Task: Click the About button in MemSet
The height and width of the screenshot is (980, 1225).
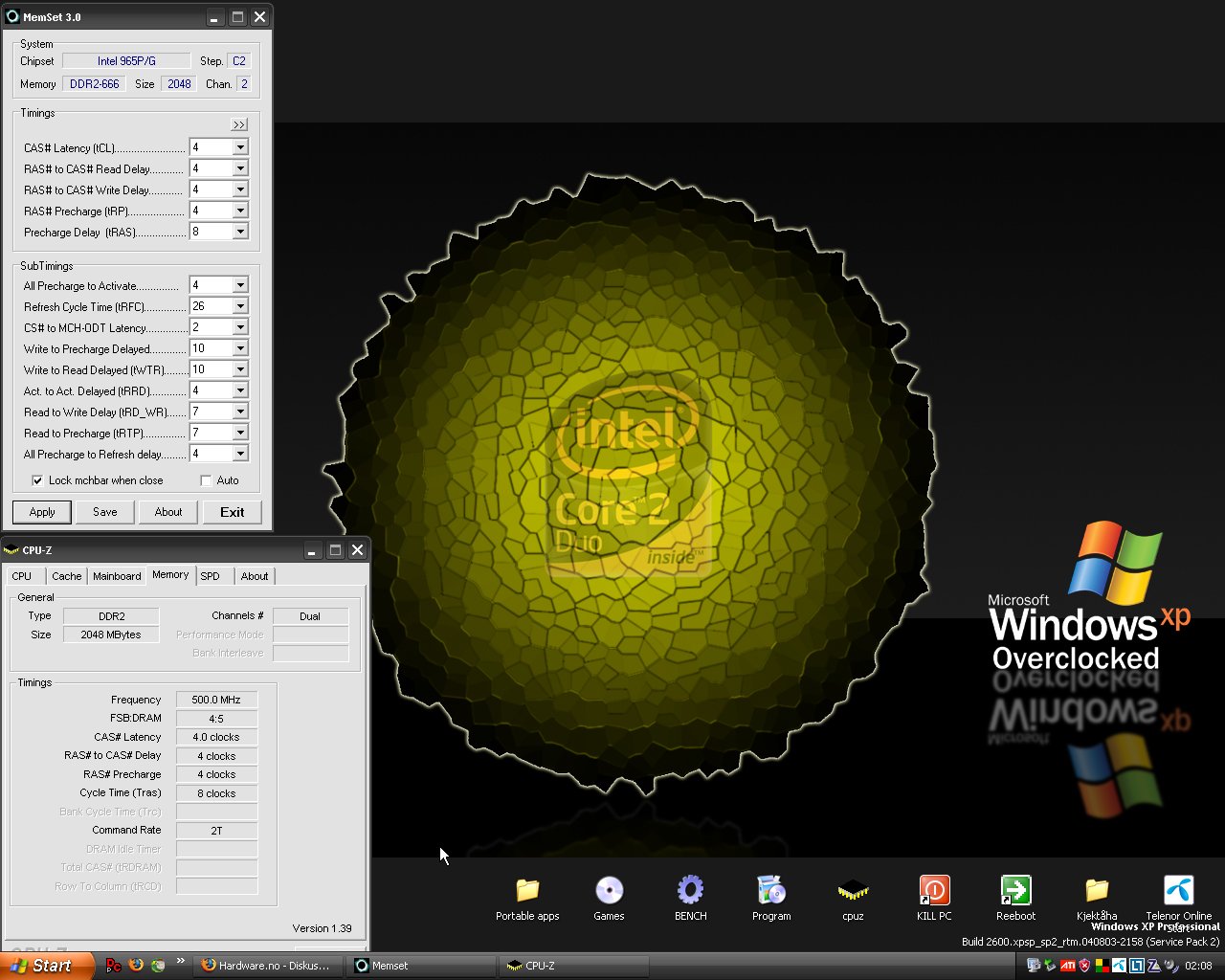Action: coord(168,512)
